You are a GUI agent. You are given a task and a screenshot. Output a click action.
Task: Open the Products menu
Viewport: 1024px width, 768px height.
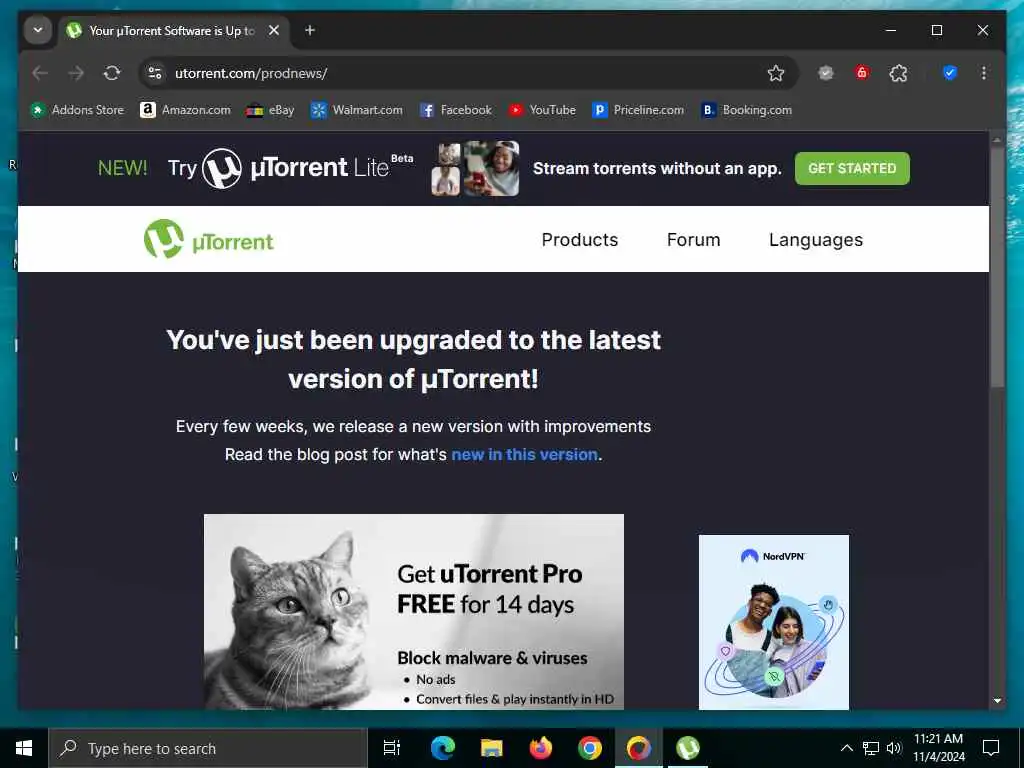[x=580, y=240]
